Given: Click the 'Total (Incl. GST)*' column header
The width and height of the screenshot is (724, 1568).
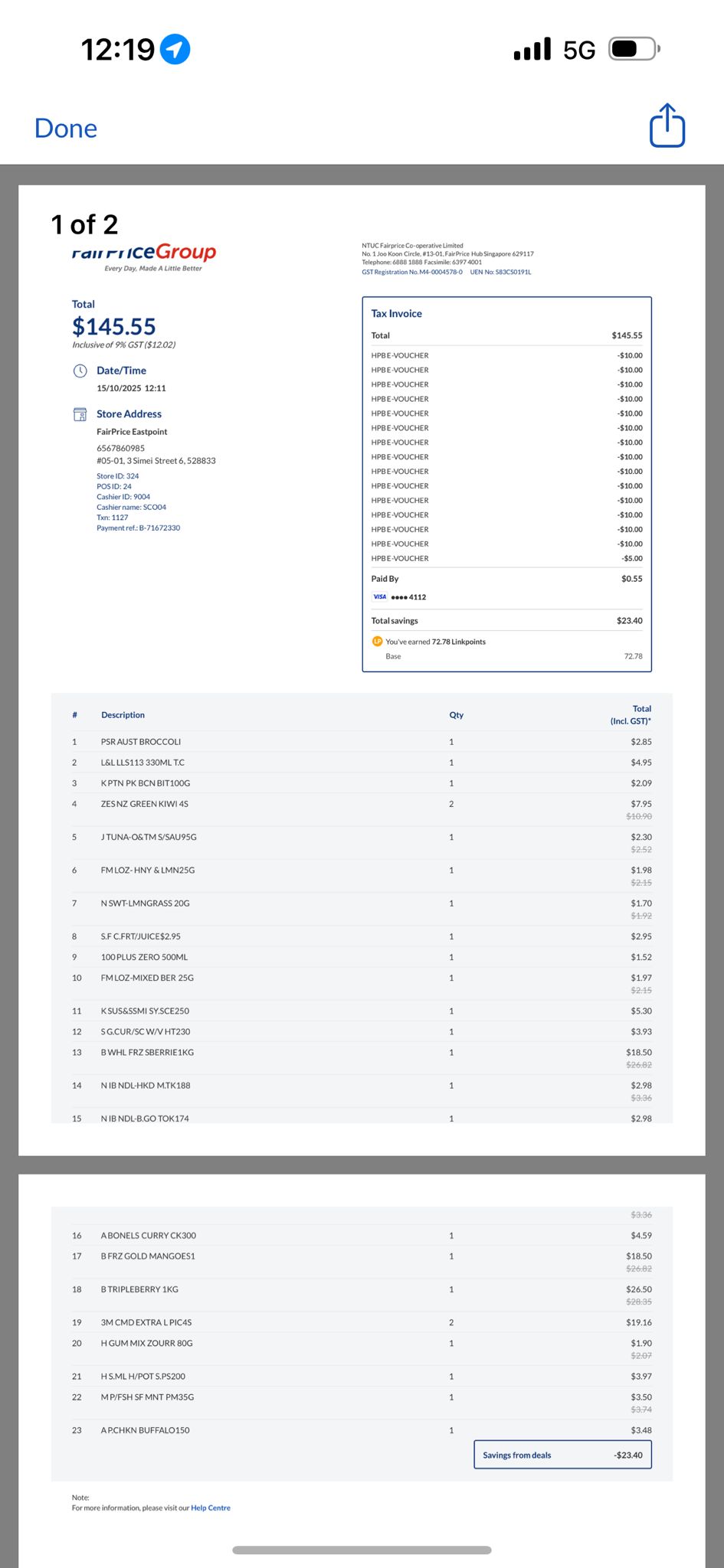Looking at the screenshot, I should (631, 715).
